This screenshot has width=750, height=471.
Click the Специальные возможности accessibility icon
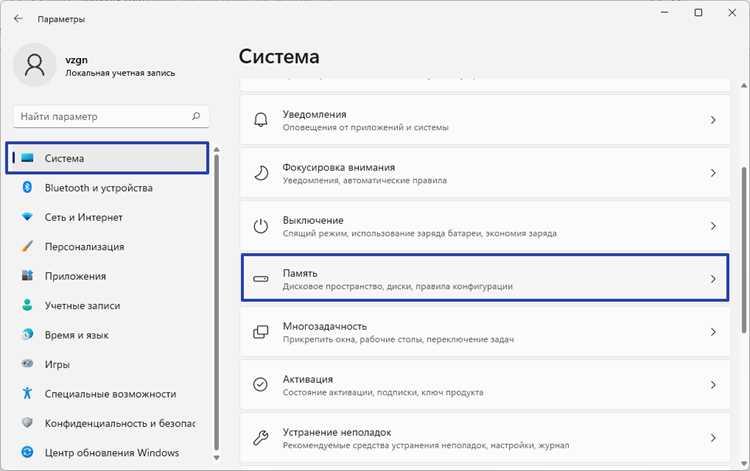pos(27,394)
